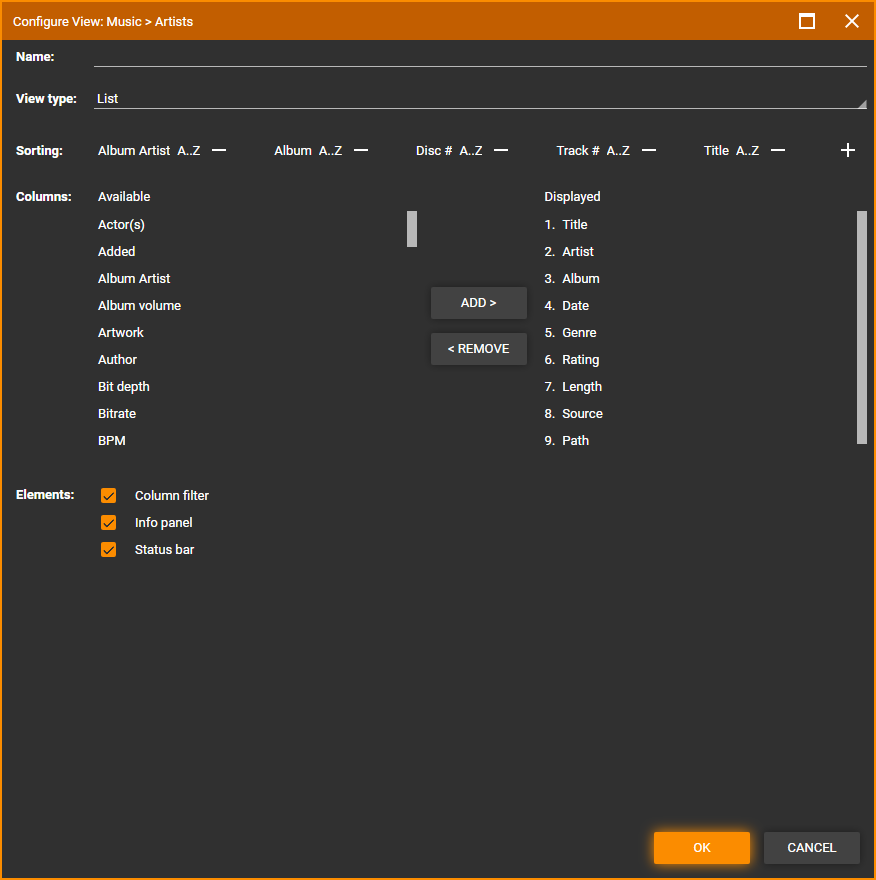Select Genre in the Displayed columns list
The image size is (876, 880).
(x=579, y=333)
